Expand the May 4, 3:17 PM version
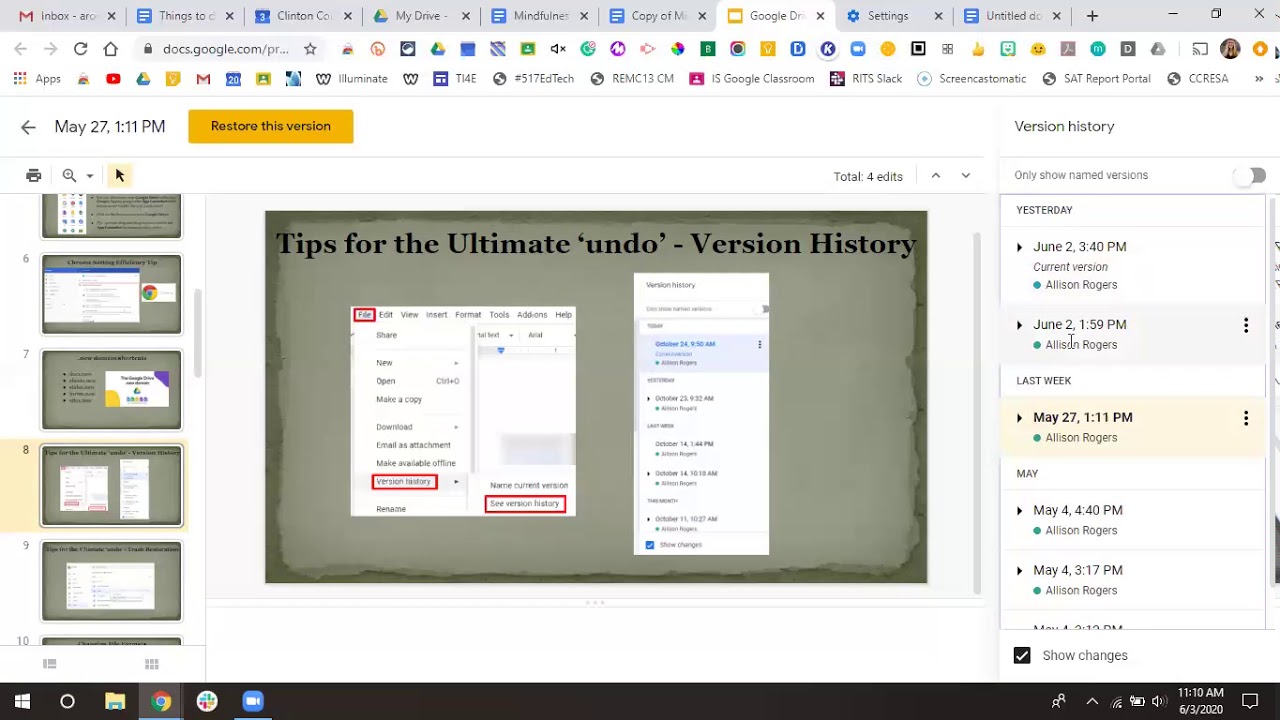 point(1019,571)
